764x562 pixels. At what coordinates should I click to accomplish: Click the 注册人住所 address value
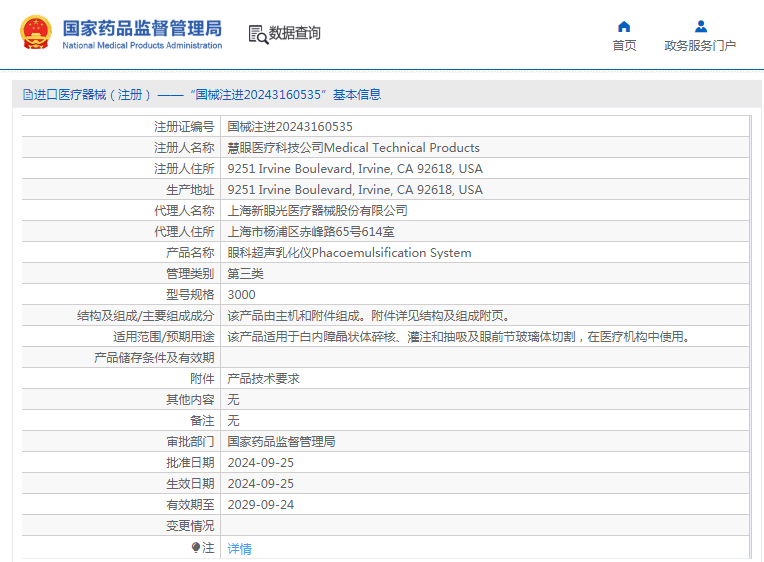(355, 169)
